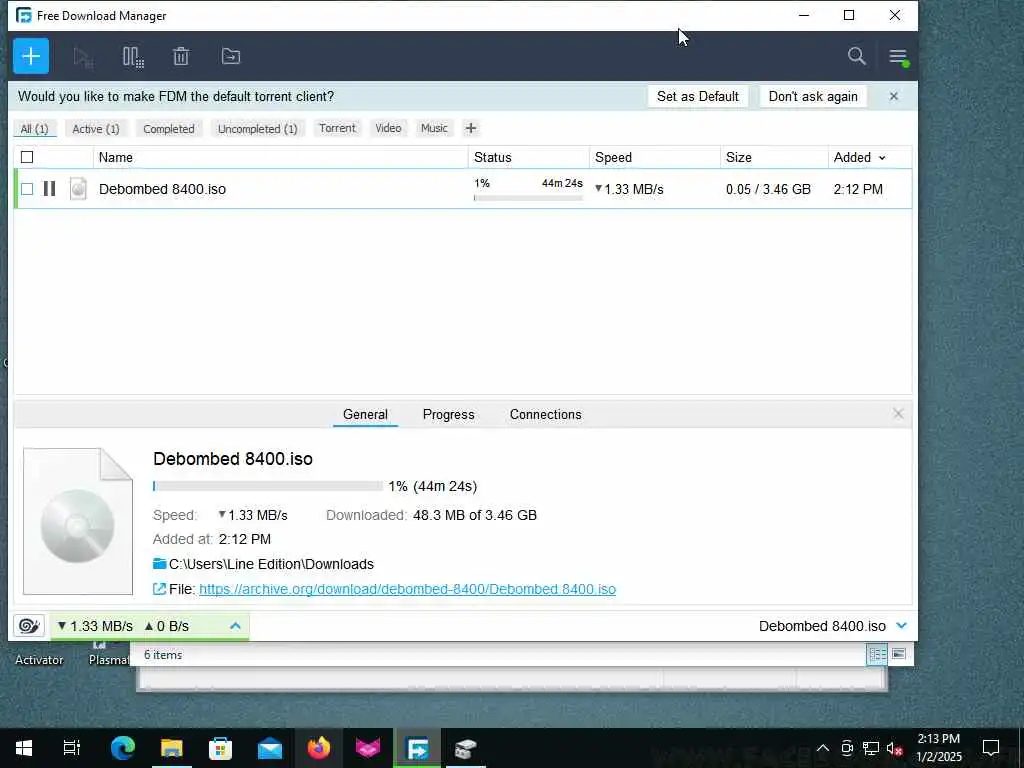Switch to the Progress tab
This screenshot has width=1024, height=768.
click(449, 415)
